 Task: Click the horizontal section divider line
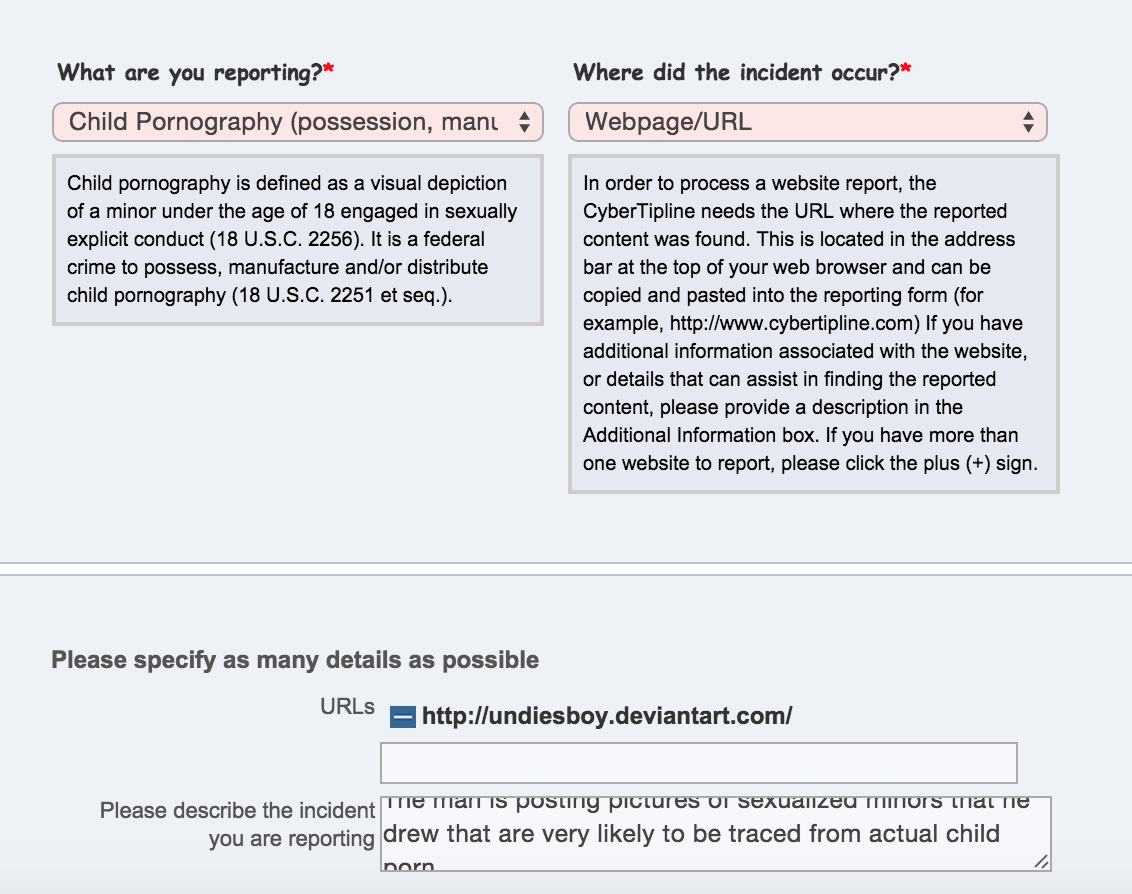(x=566, y=569)
